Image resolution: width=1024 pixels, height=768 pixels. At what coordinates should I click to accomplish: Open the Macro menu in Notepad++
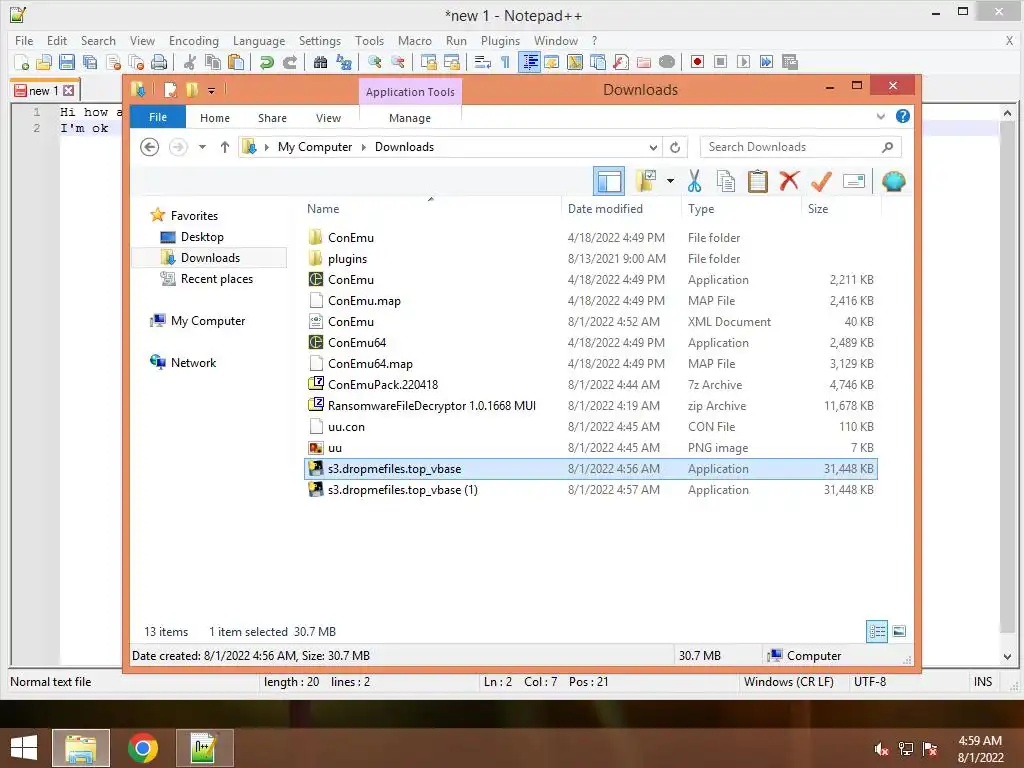click(x=415, y=40)
